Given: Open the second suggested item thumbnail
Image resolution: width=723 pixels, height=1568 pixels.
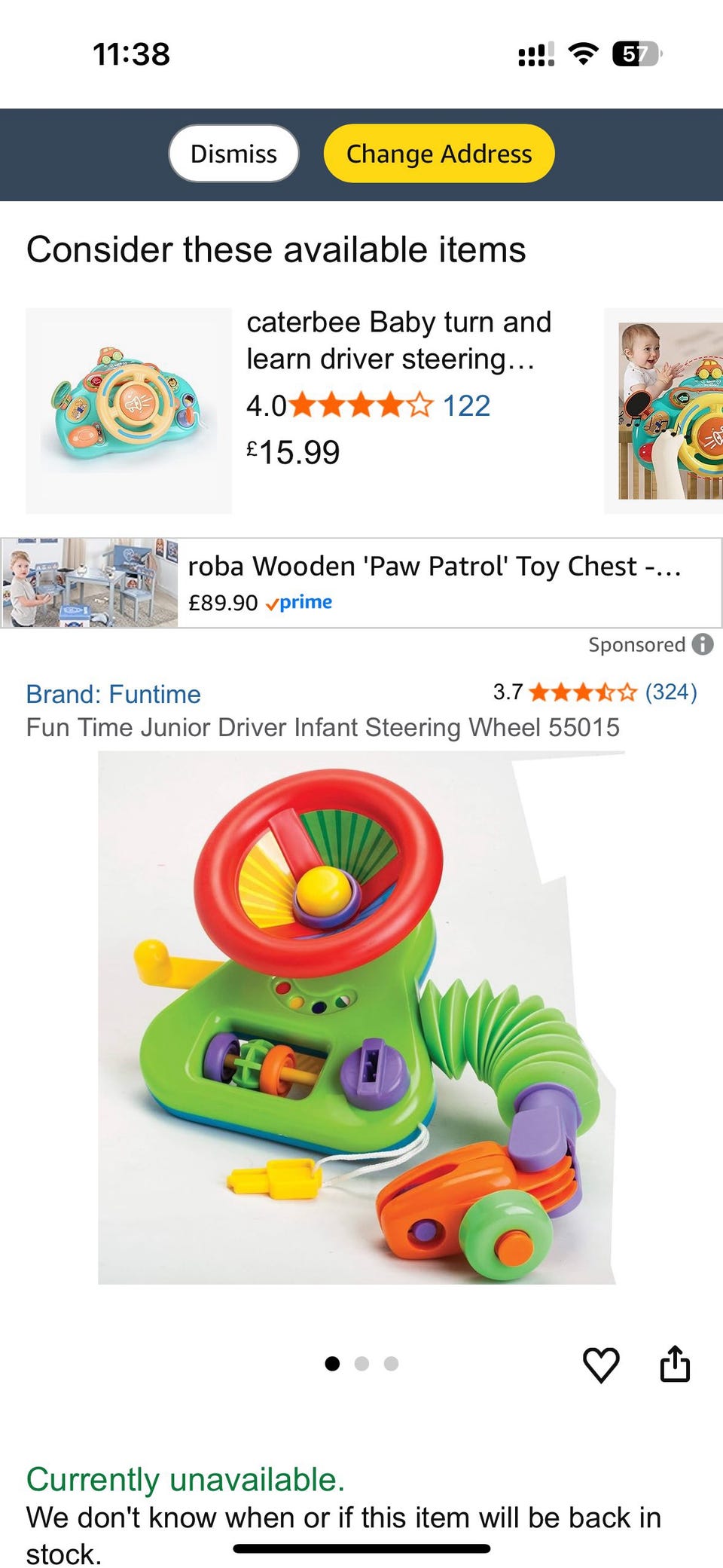Looking at the screenshot, I should point(665,411).
